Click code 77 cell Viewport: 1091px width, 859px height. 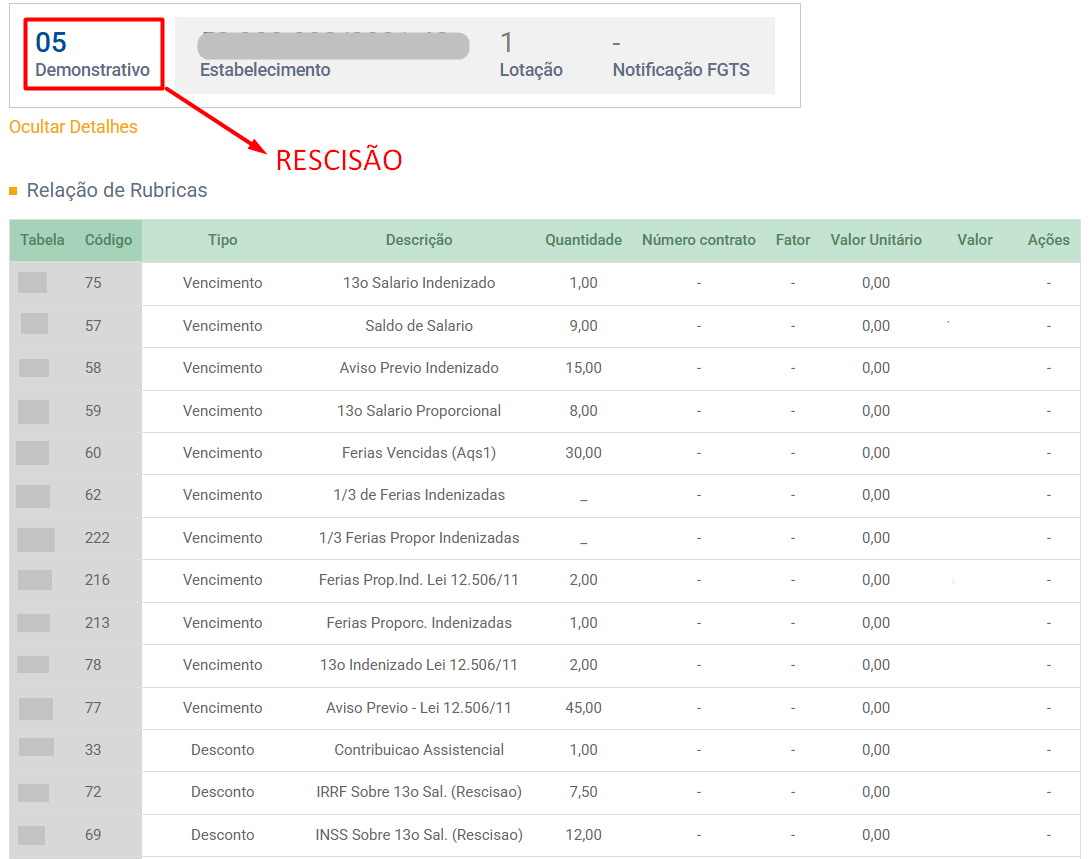pyautogui.click(x=93, y=708)
